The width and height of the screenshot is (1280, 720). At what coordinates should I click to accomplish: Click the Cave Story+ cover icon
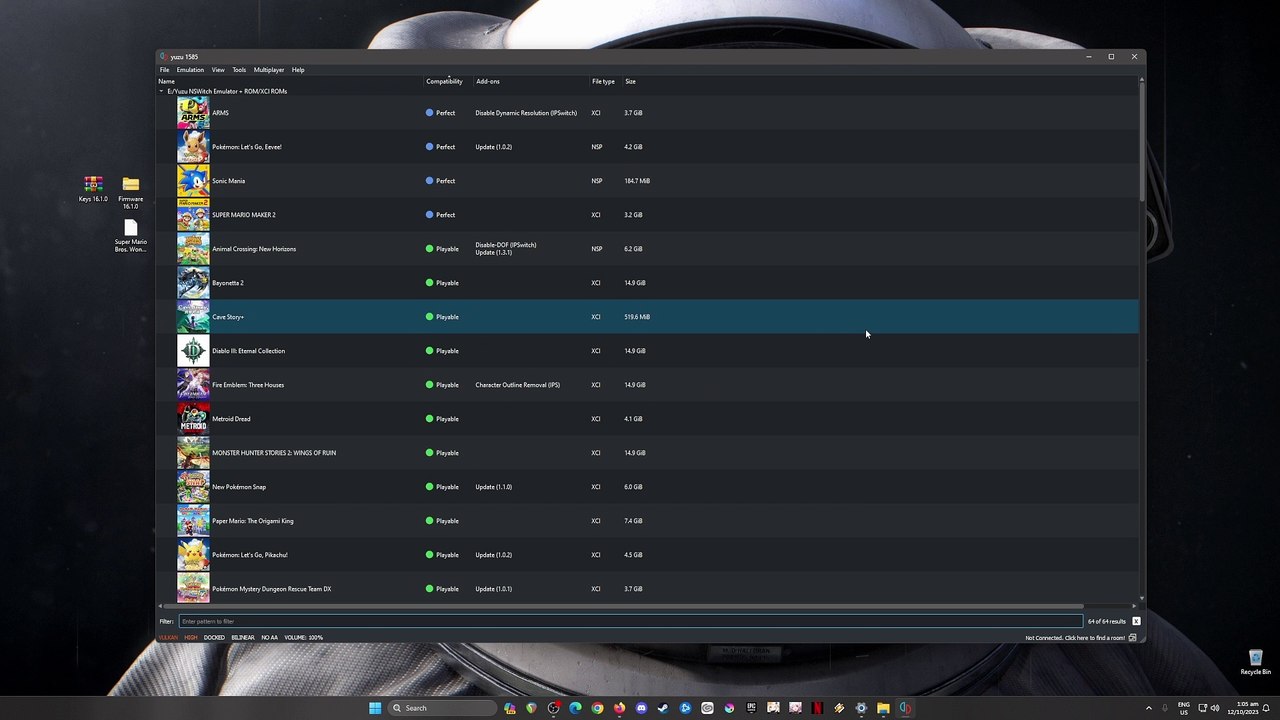coord(193,317)
